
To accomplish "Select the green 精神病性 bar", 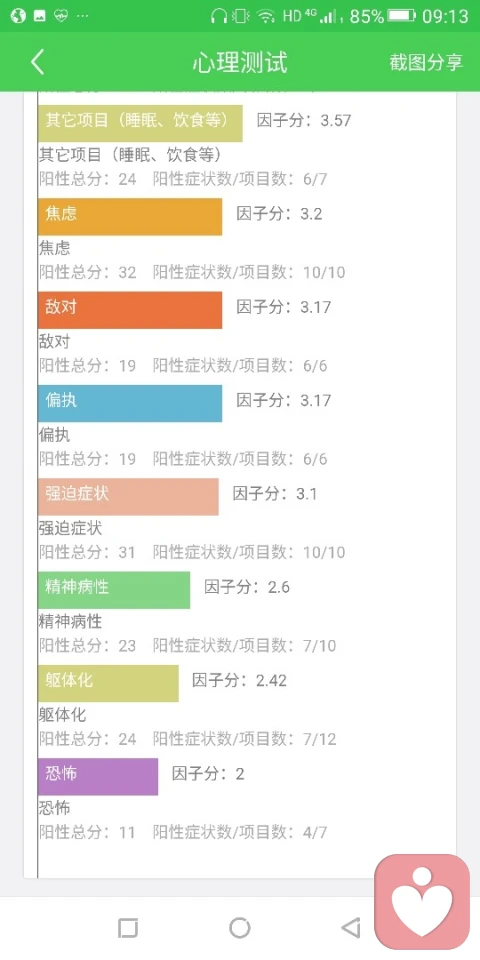I will pyautogui.click(x=114, y=590).
